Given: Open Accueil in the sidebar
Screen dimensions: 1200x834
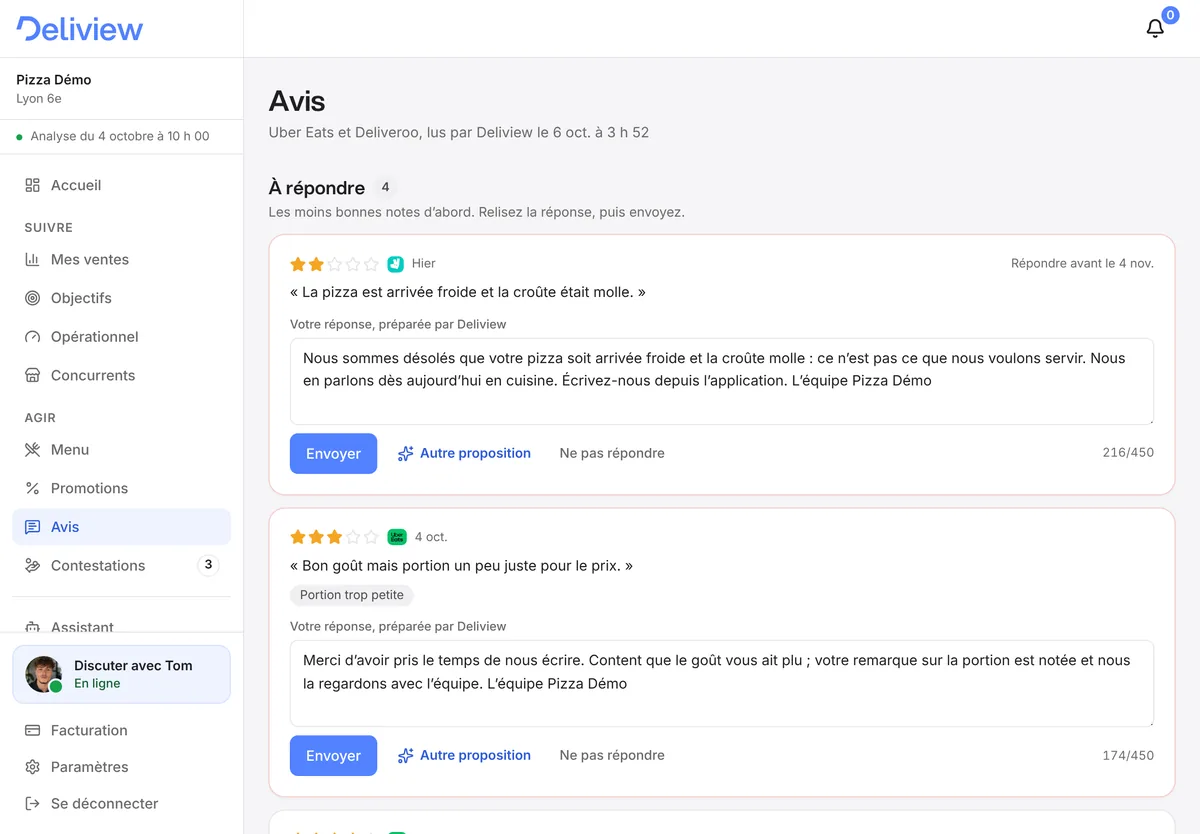Looking at the screenshot, I should click(x=121, y=185).
